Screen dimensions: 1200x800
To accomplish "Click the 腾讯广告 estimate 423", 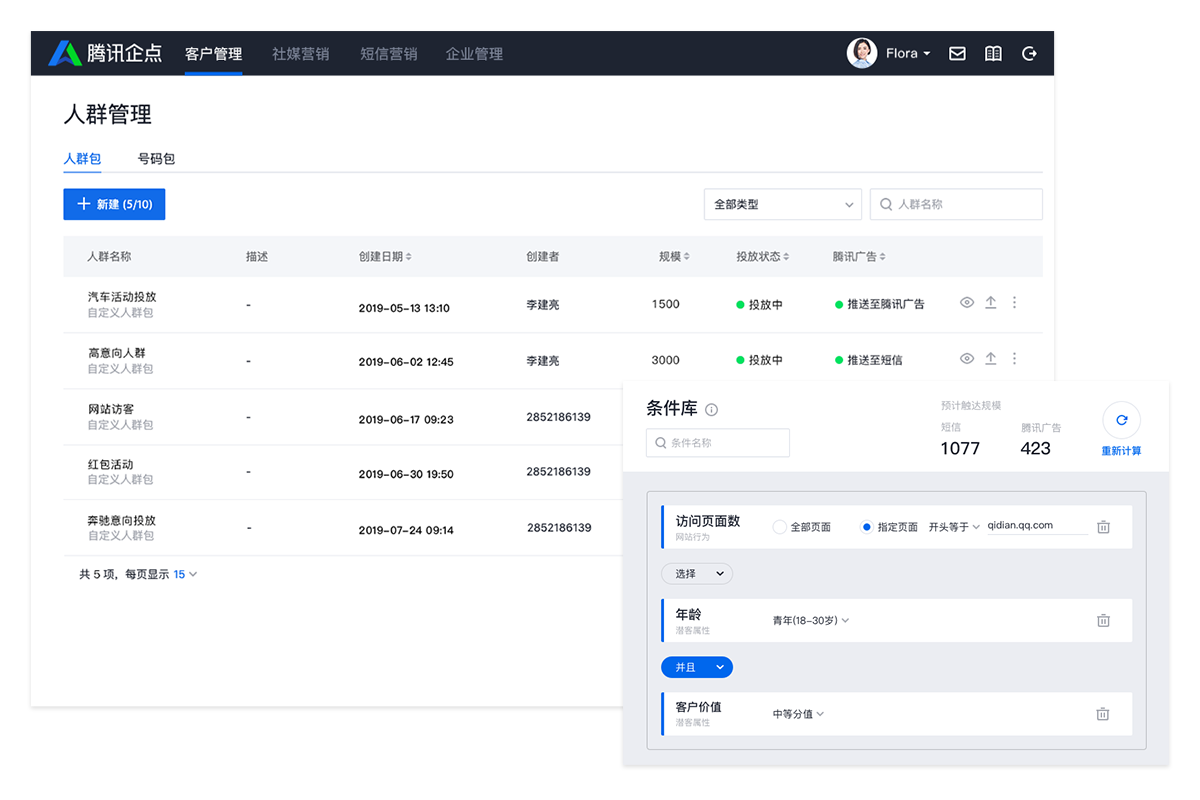I will point(1035,449).
